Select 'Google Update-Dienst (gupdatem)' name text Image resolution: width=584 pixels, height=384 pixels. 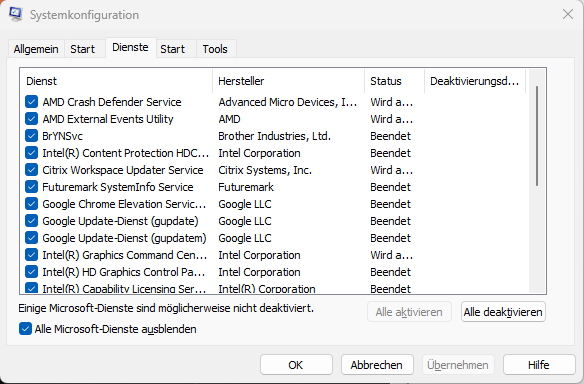[124, 238]
